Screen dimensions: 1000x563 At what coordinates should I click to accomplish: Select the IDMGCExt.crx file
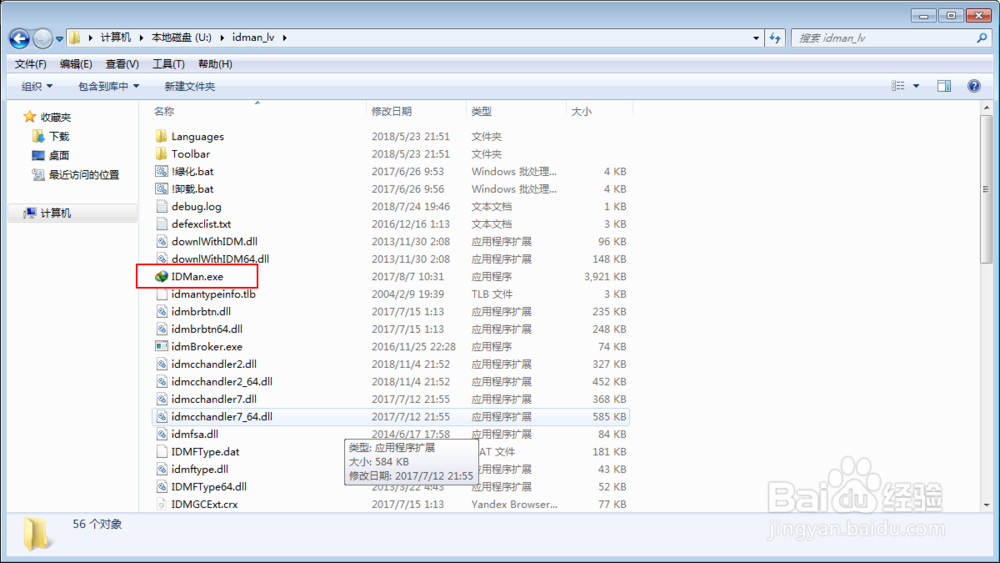coord(204,504)
